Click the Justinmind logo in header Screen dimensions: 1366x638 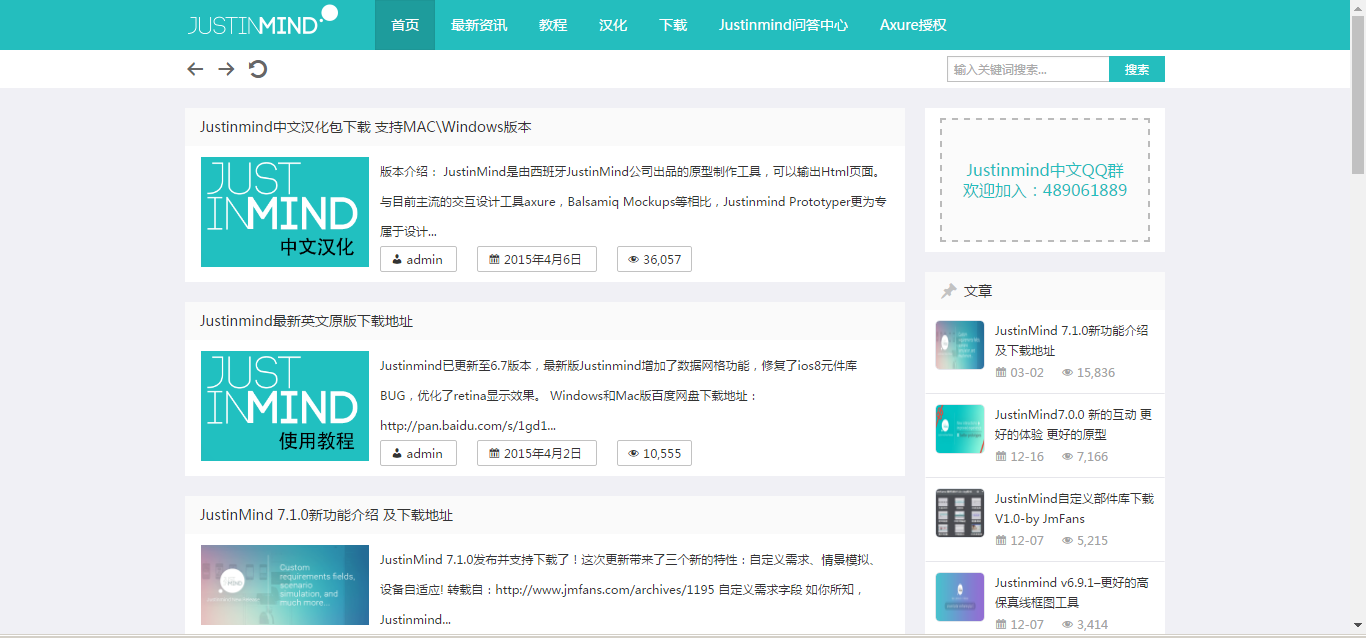263,21
